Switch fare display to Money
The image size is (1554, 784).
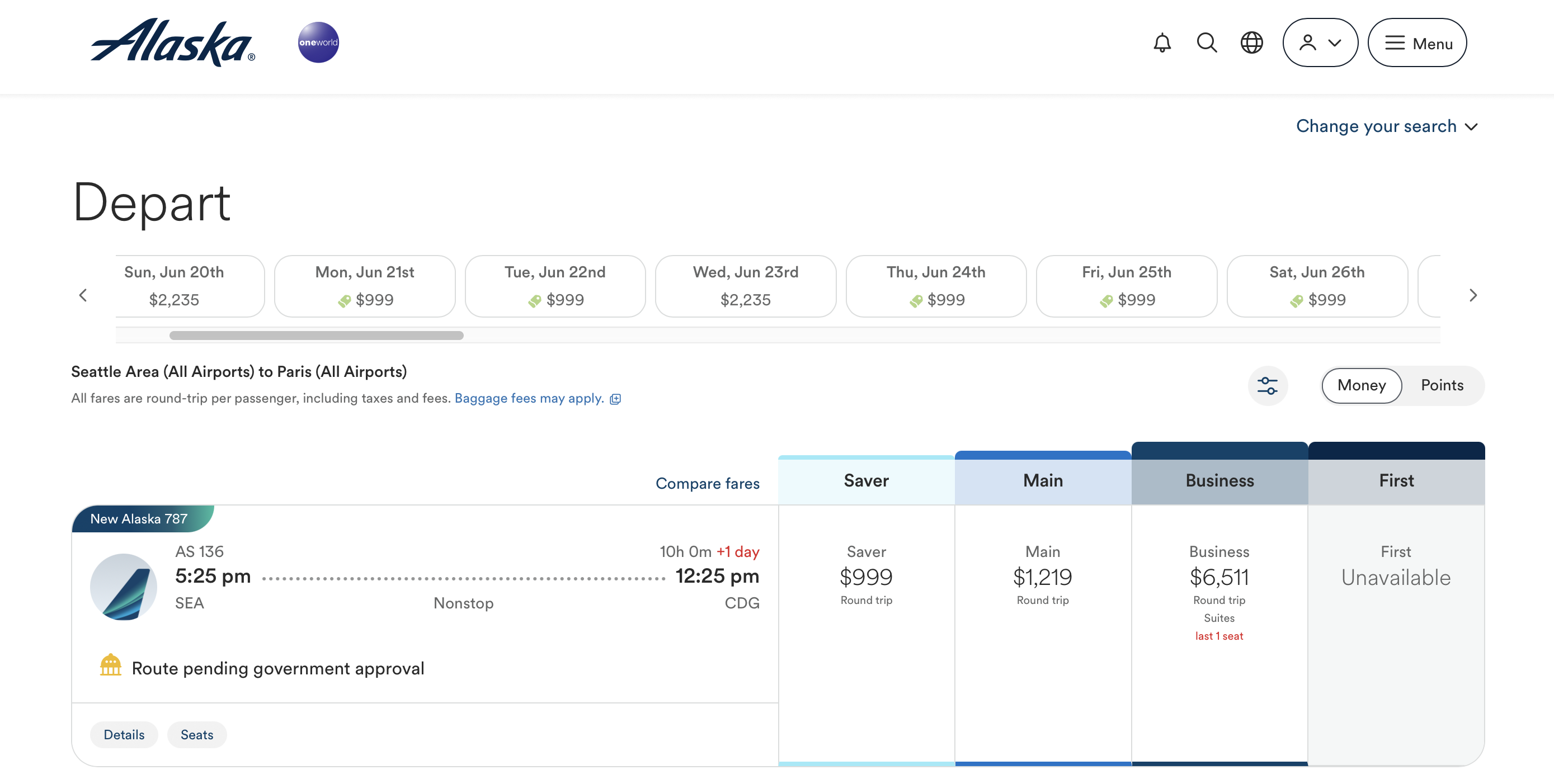click(x=1362, y=385)
